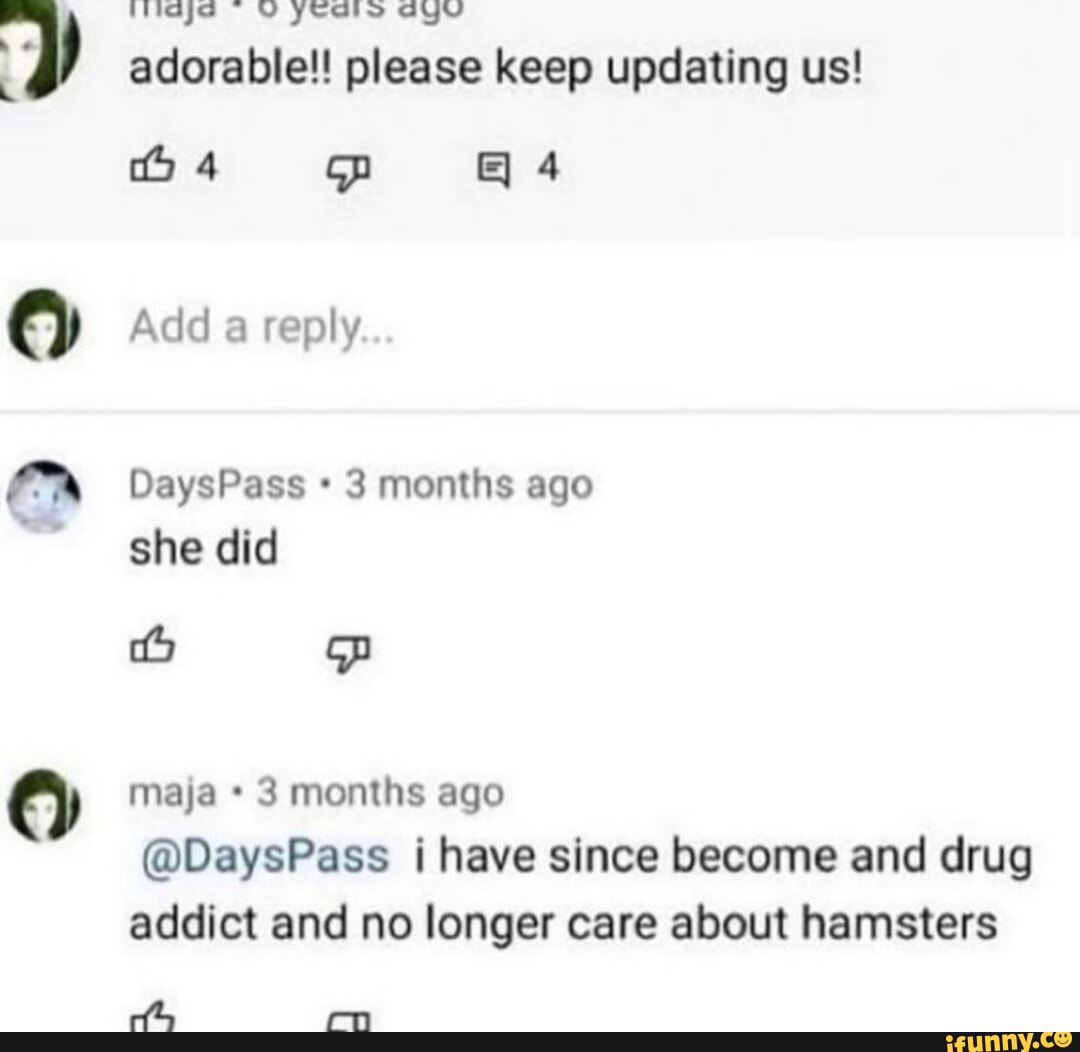Open the DaysPass channel name link
Viewport: 1080px width, 1052px height.
click(x=217, y=484)
